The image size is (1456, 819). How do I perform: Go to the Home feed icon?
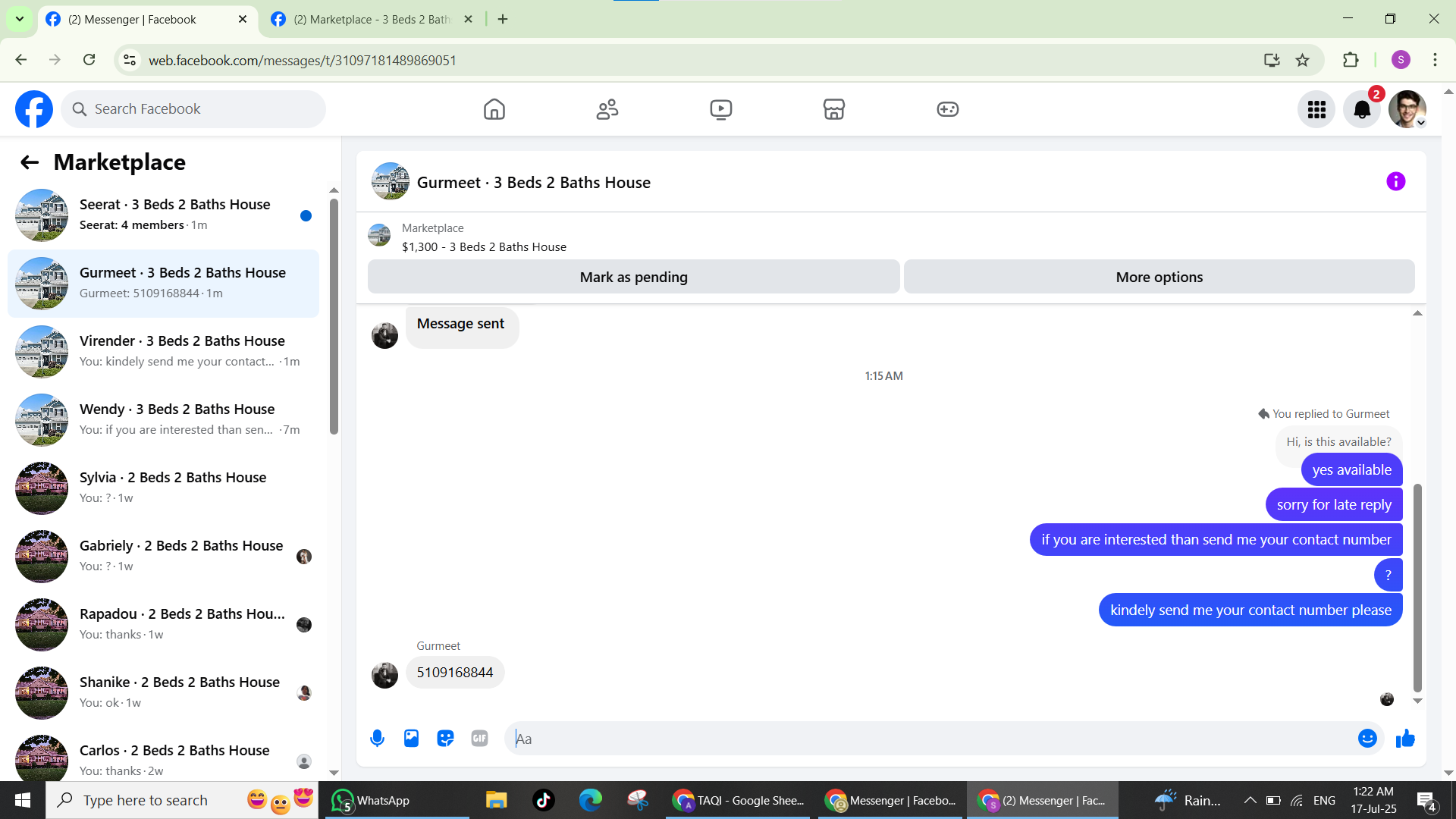tap(494, 109)
